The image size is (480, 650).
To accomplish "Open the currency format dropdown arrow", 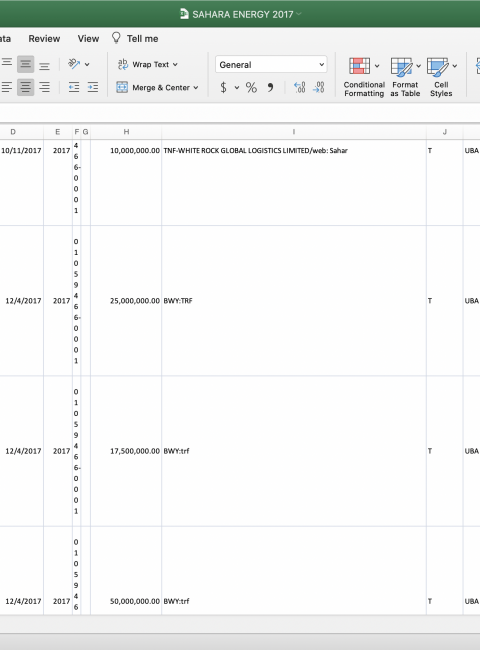I will [237, 87].
